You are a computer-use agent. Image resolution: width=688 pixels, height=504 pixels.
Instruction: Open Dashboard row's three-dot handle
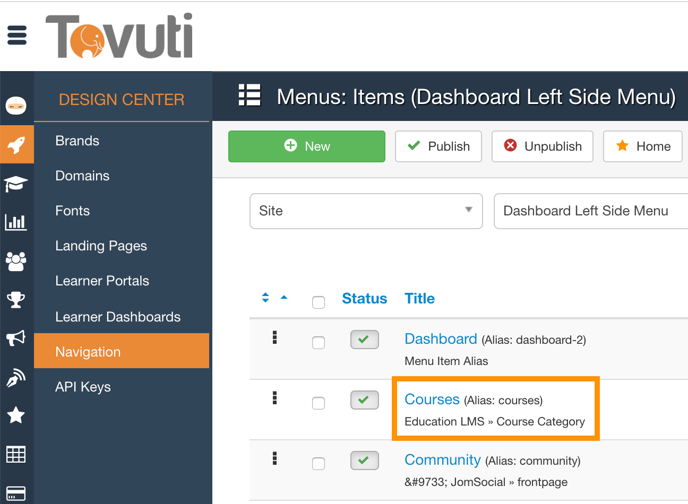(275, 339)
